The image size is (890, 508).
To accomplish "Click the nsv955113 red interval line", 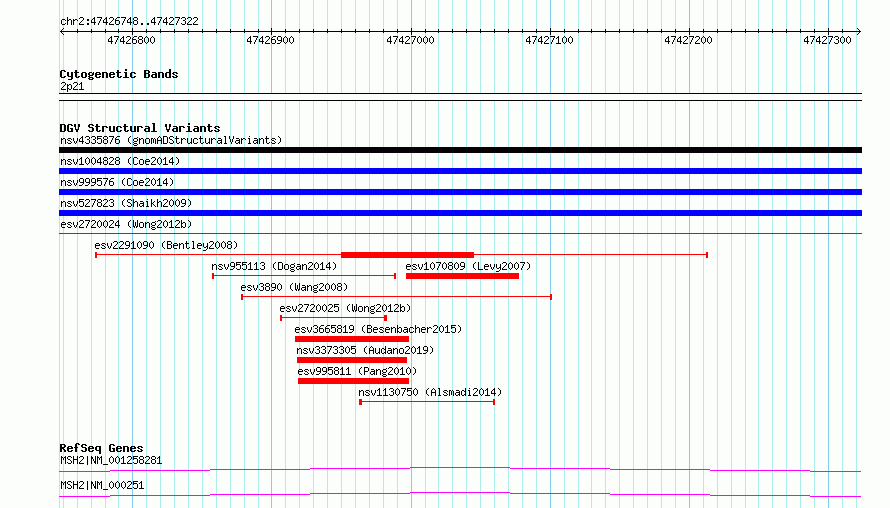I will pyautogui.click(x=304, y=276).
